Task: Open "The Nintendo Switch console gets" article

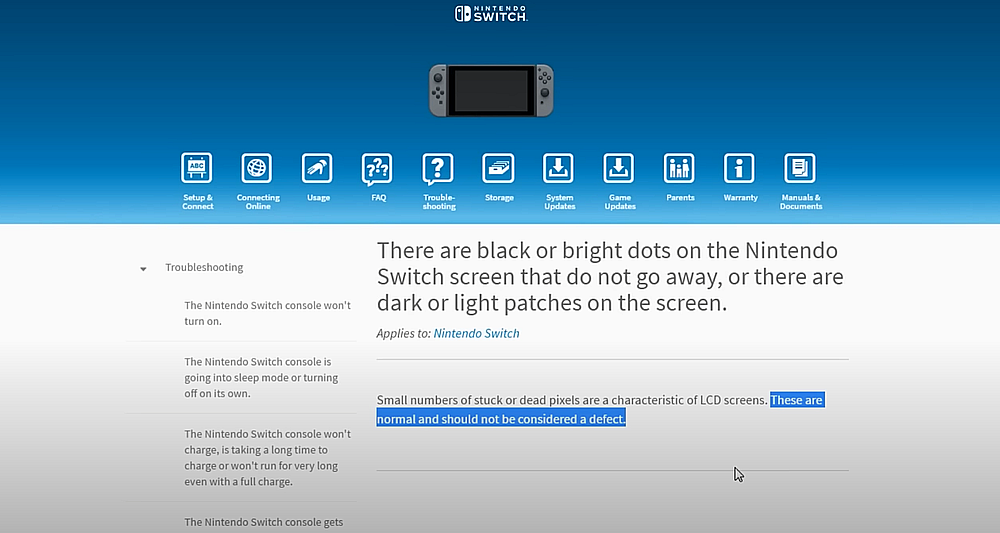Action: pyautogui.click(x=263, y=522)
